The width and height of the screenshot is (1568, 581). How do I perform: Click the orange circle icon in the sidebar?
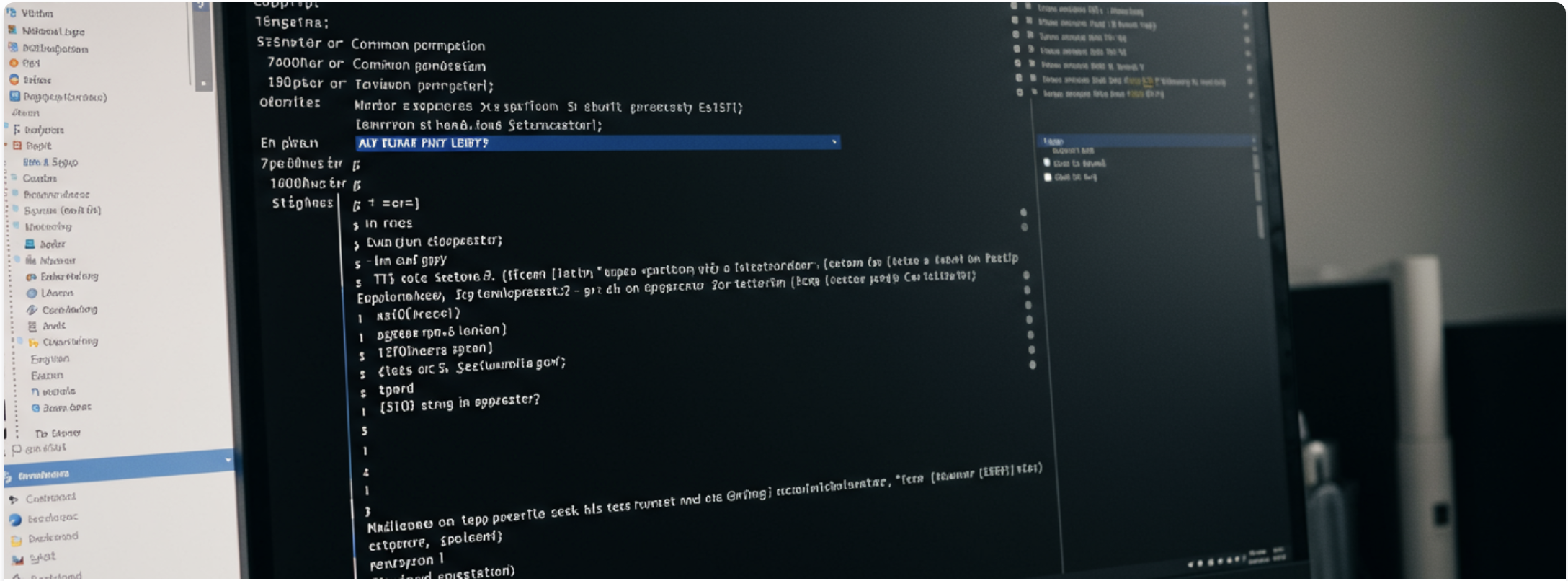tap(13, 63)
